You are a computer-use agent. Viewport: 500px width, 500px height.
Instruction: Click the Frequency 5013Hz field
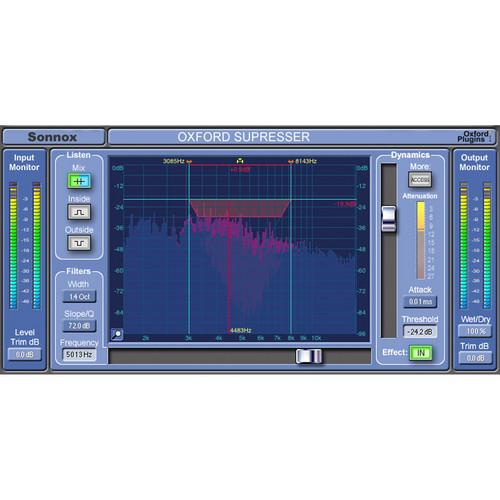[79, 354]
